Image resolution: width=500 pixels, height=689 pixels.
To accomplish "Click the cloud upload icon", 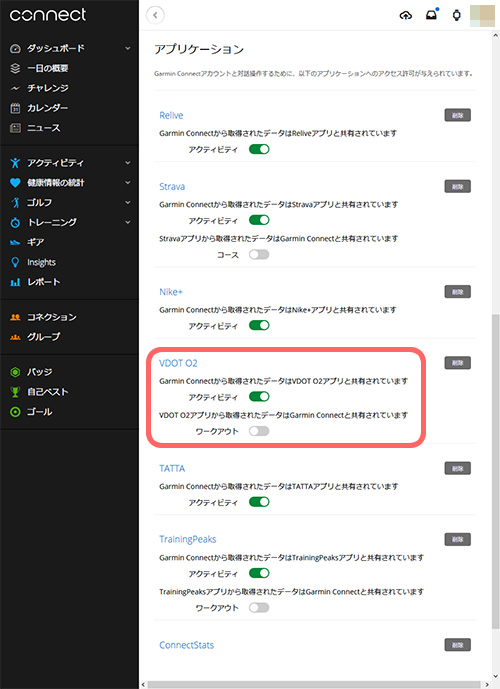I will point(406,15).
